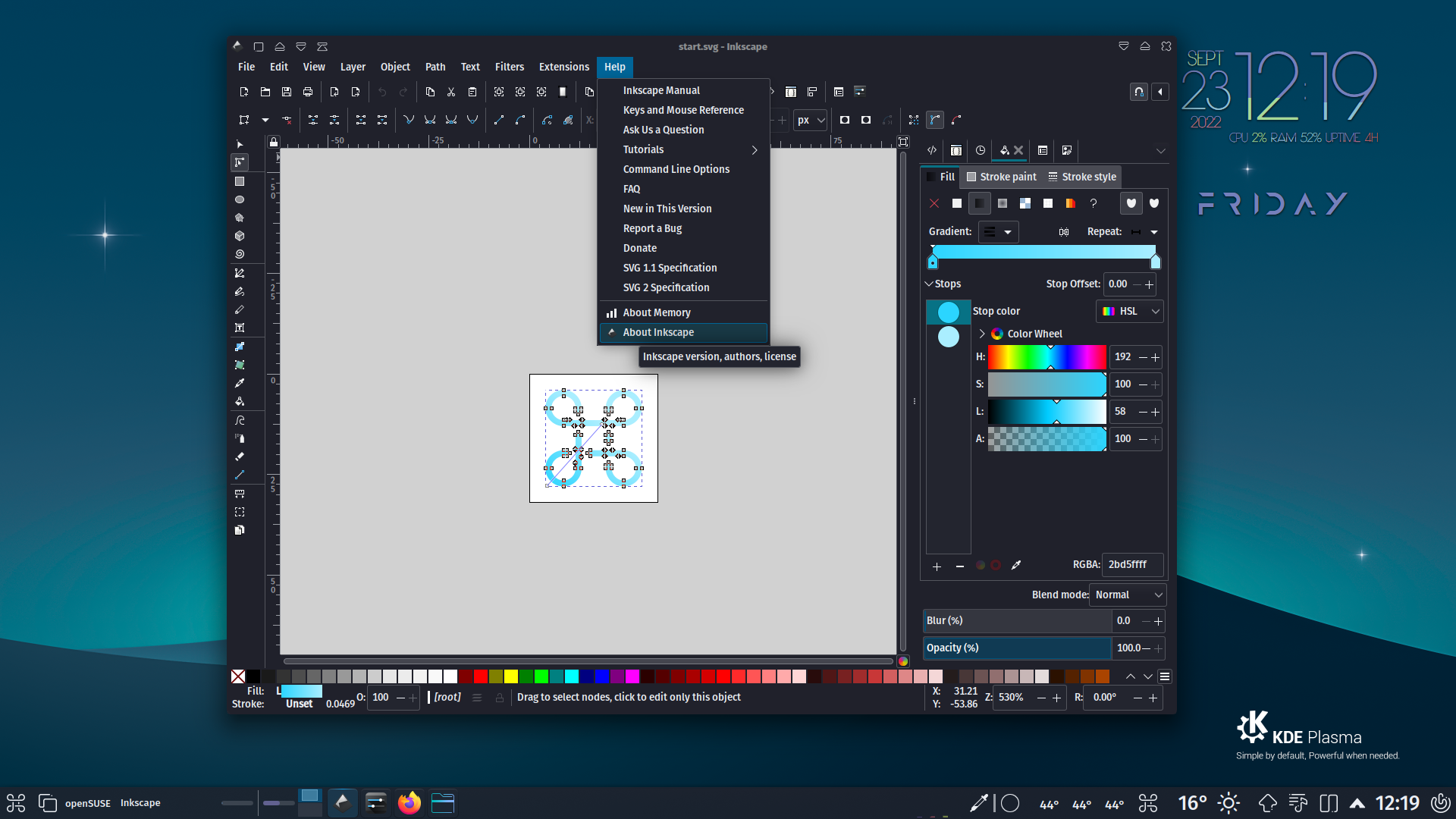This screenshot has height=819, width=1456.
Task: Edit the RGBA hex value field
Action: click(1132, 565)
